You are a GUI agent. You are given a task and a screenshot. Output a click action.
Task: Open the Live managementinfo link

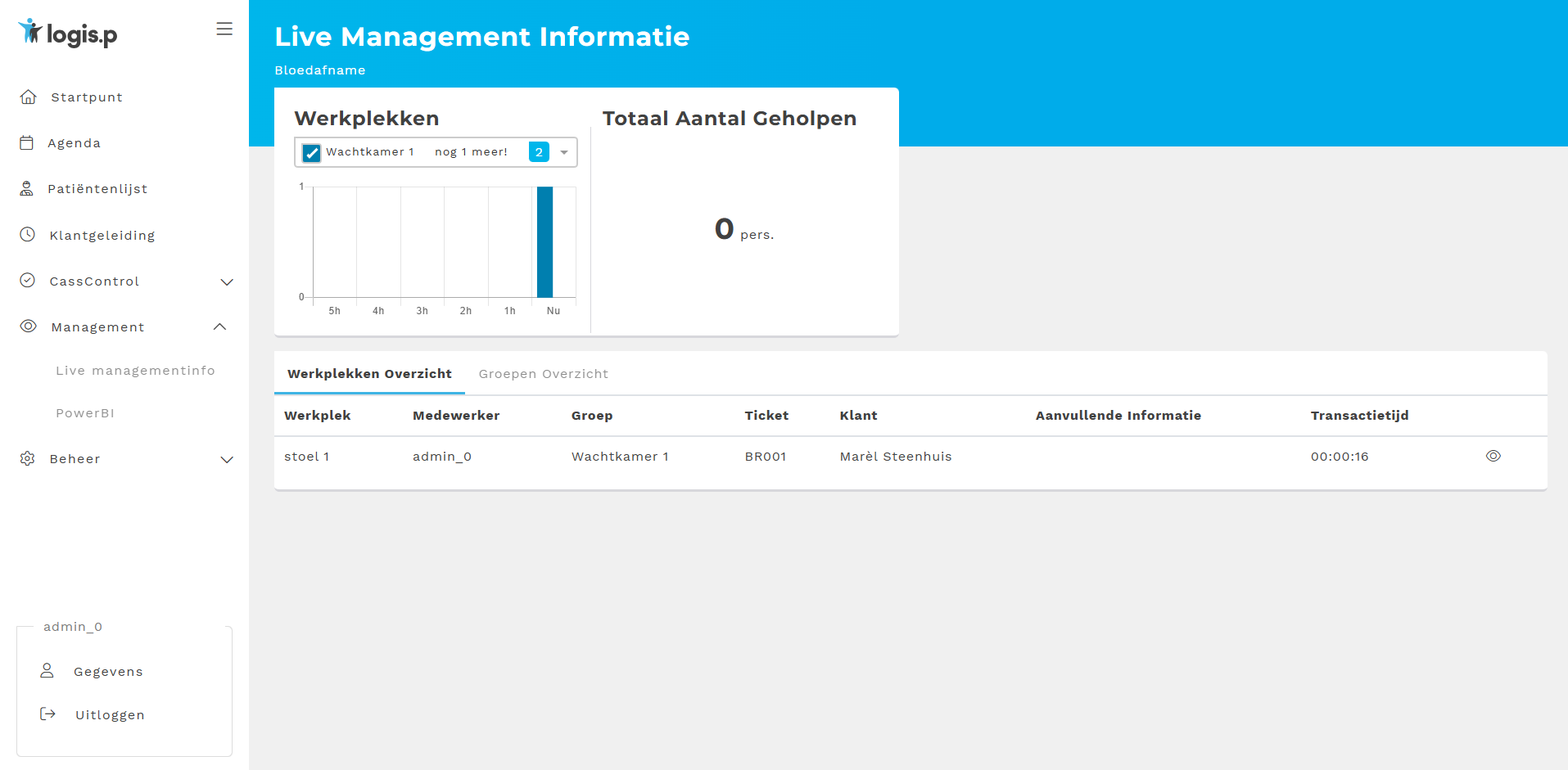click(x=135, y=371)
